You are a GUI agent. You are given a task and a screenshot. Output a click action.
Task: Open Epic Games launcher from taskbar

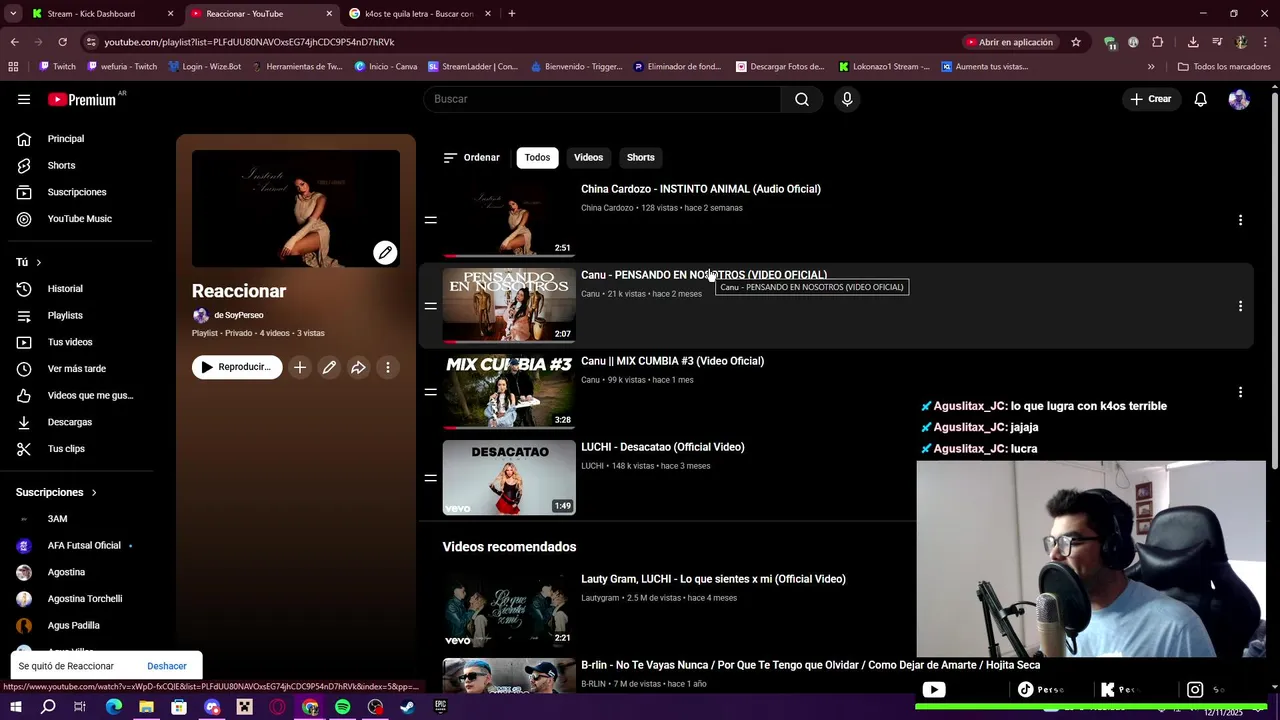(440, 707)
